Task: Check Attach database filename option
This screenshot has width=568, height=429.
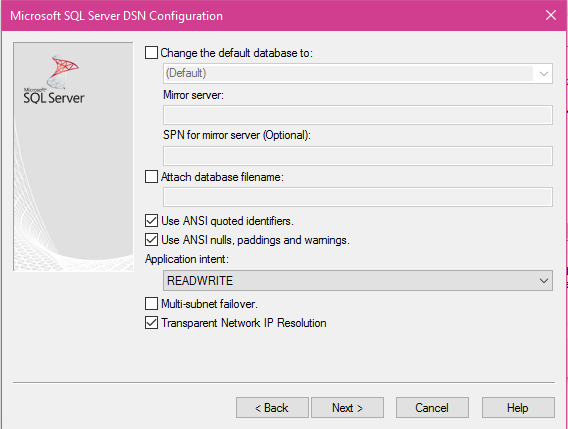Action: click(x=151, y=177)
